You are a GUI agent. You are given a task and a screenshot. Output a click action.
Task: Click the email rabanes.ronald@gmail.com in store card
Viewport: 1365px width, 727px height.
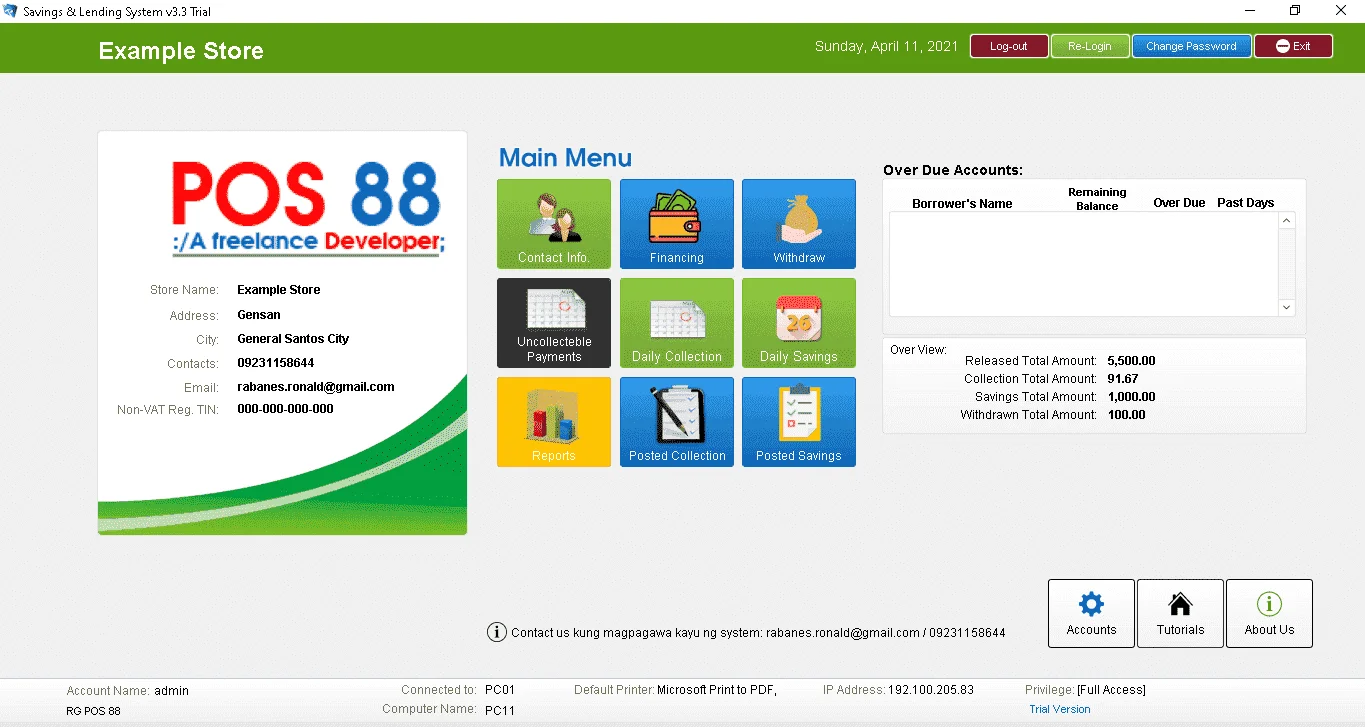pos(316,387)
